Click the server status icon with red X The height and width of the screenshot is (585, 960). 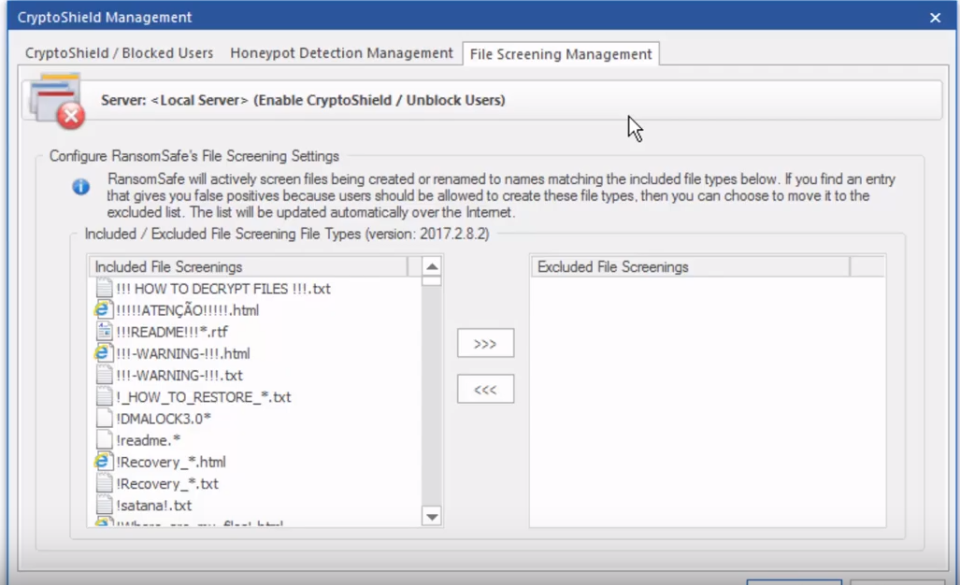58,101
